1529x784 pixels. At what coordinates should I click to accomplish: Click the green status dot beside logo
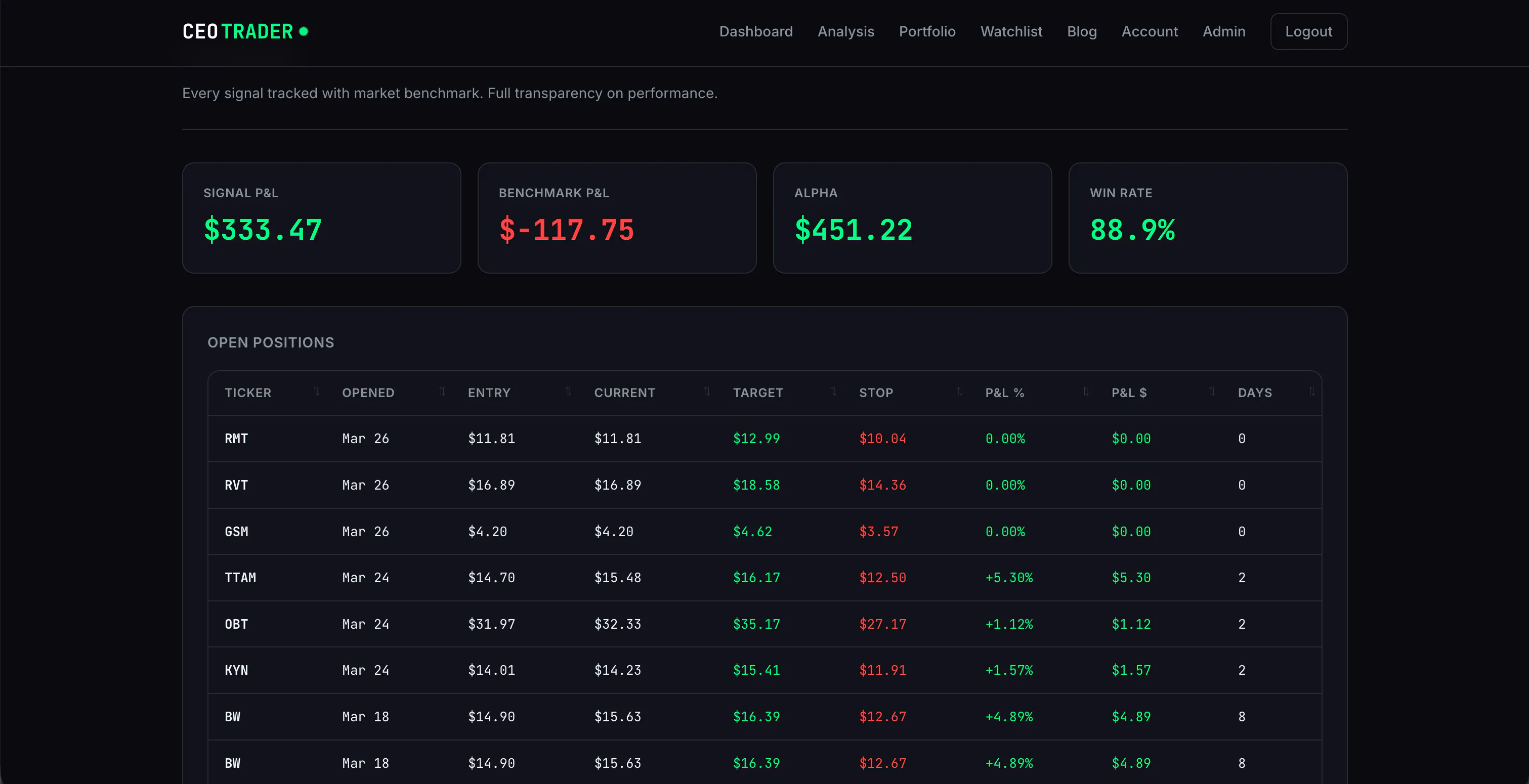click(303, 31)
